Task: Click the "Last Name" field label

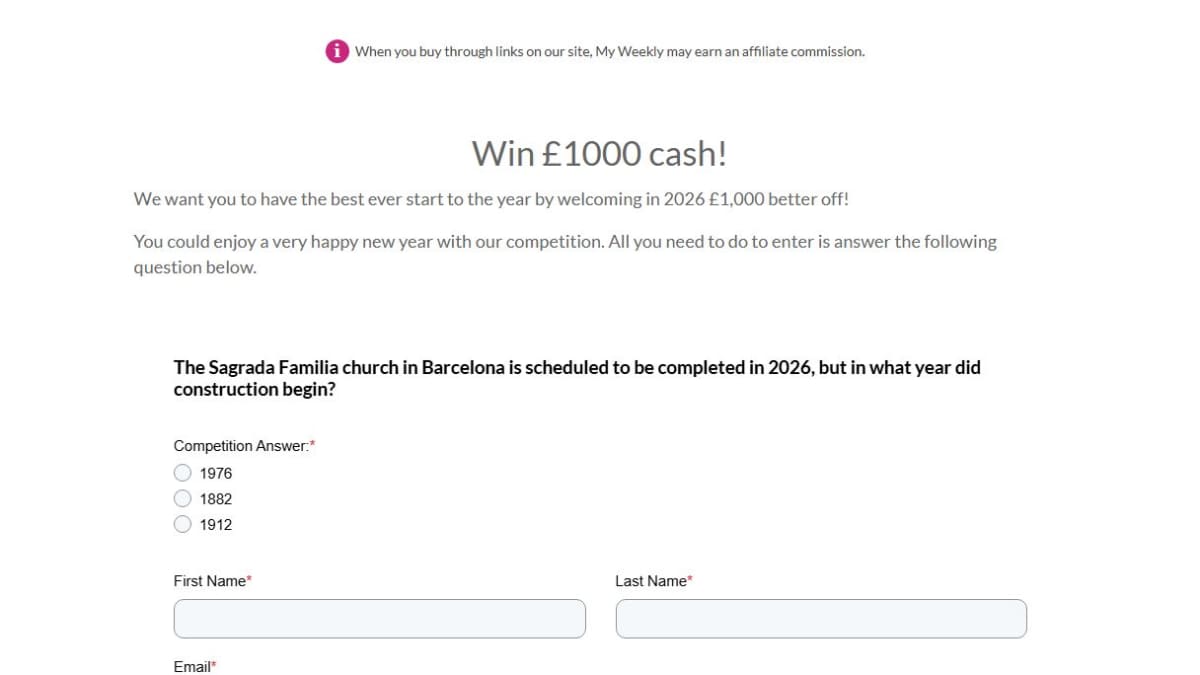Action: (x=651, y=581)
